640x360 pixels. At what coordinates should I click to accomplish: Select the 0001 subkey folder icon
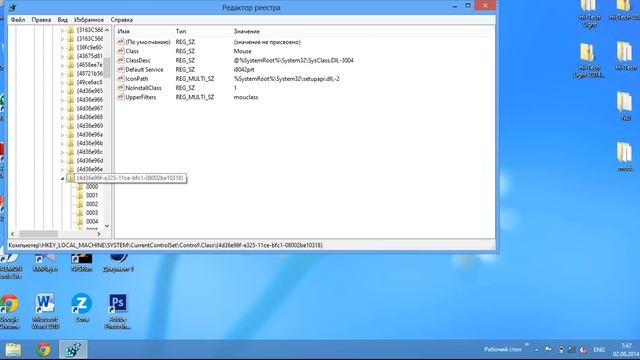coord(80,195)
